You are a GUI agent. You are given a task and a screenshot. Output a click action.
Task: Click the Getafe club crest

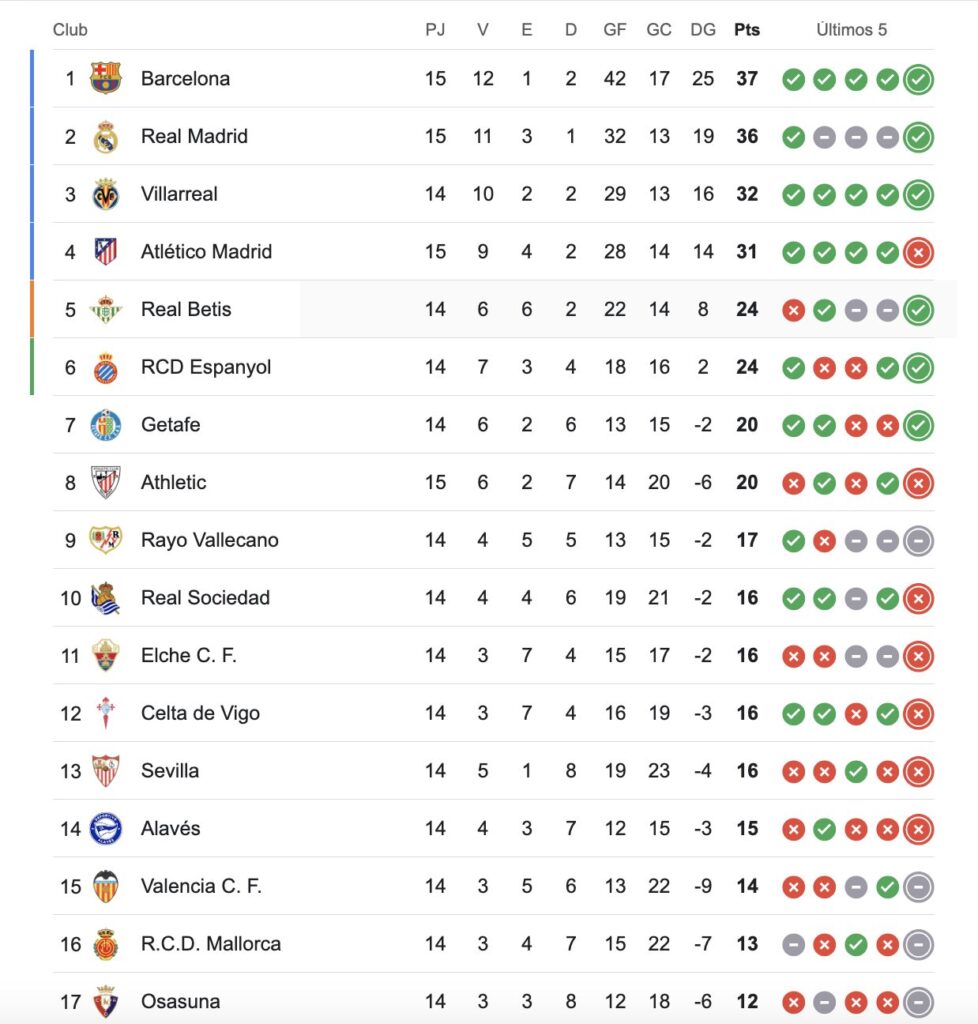coord(105,425)
